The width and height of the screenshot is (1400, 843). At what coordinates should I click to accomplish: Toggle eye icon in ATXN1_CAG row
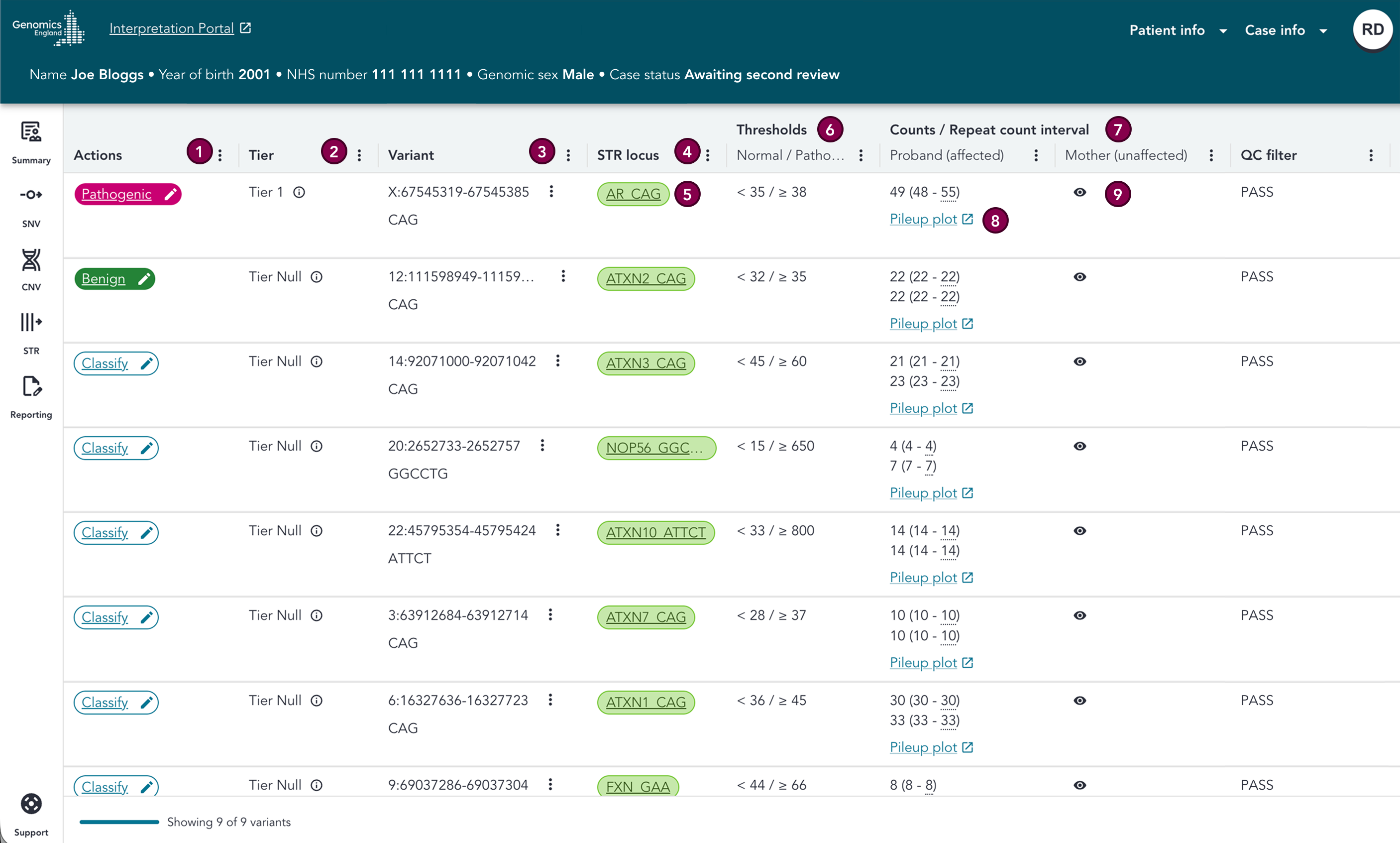1080,701
